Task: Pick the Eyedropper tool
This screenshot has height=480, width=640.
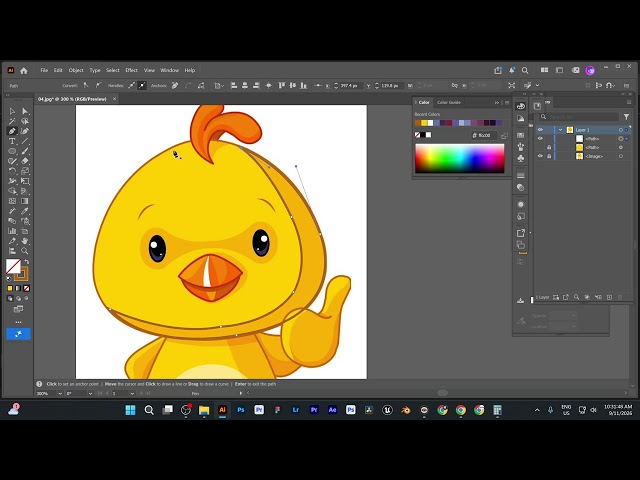Action: (x=25, y=211)
